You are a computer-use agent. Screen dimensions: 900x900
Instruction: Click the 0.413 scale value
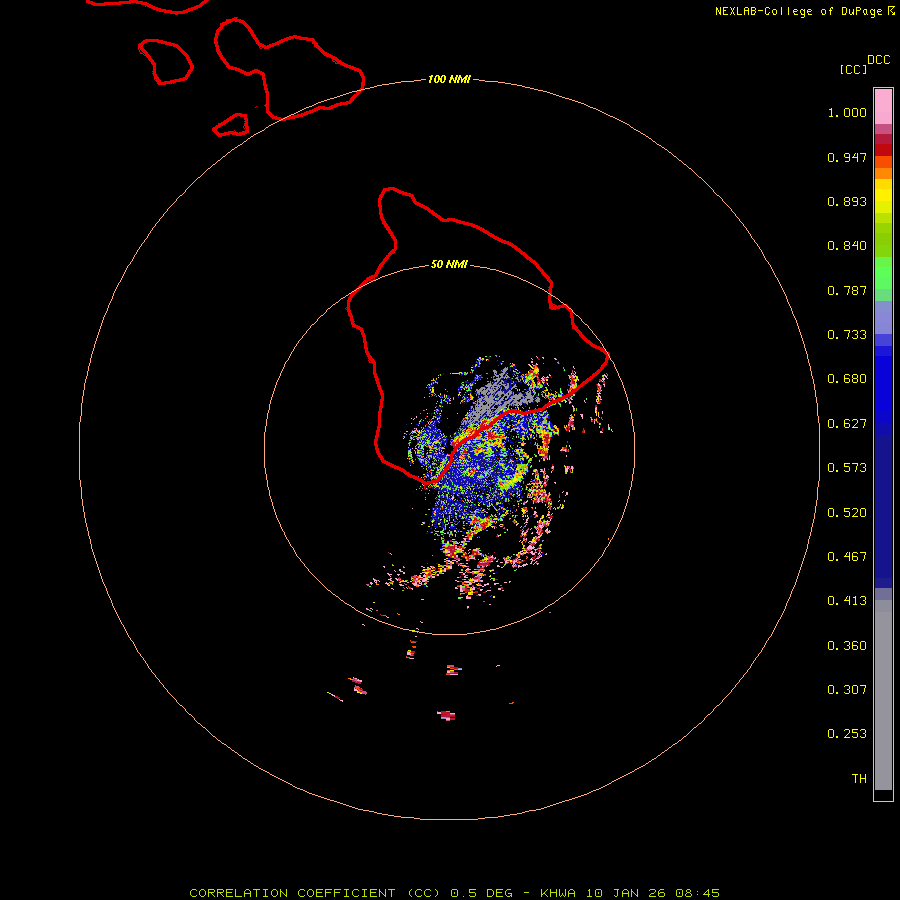pyautogui.click(x=847, y=601)
